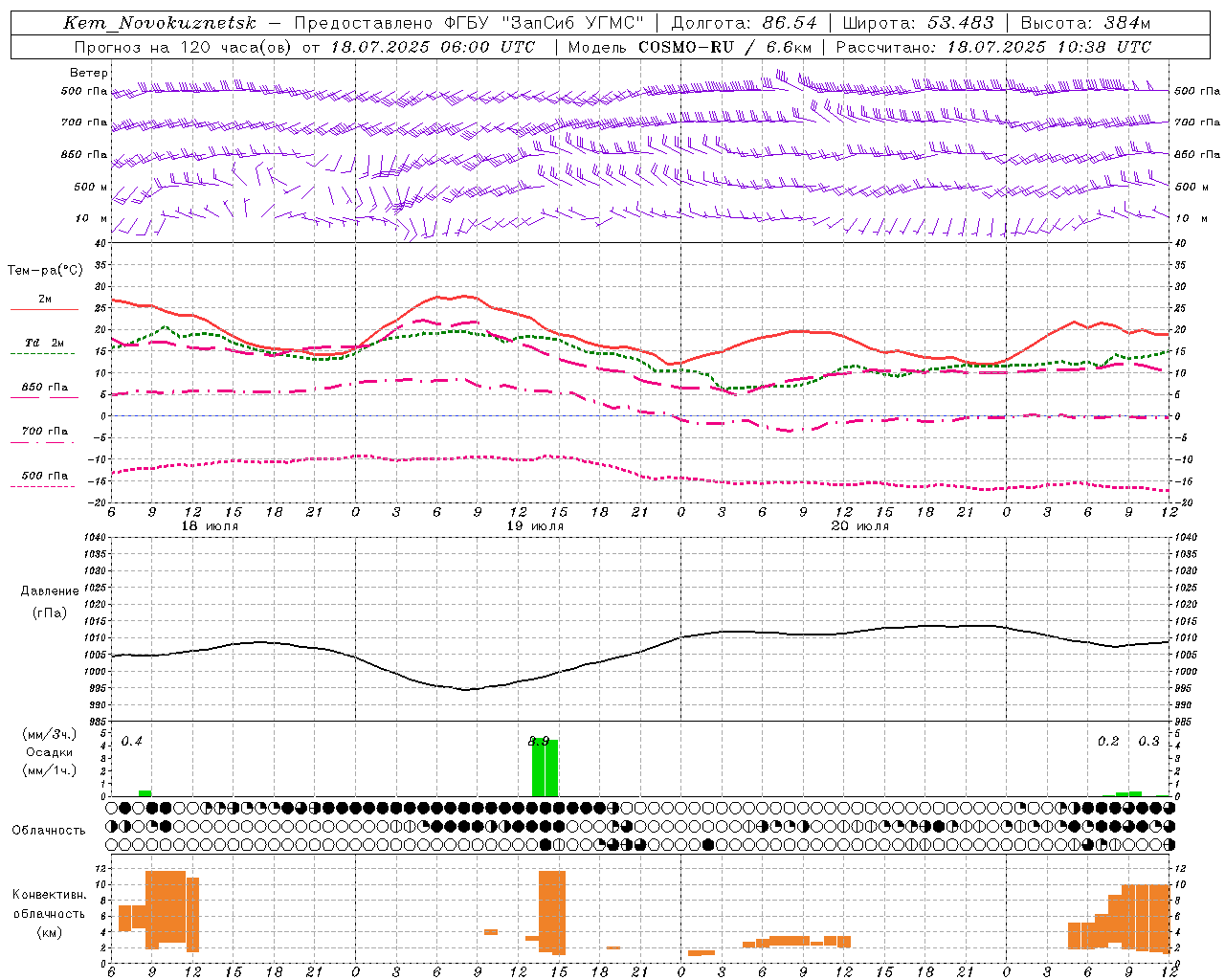
Task: Click the Рассчитано: 18.07.2025 10:38 UTC timestamp
Action: (993, 47)
